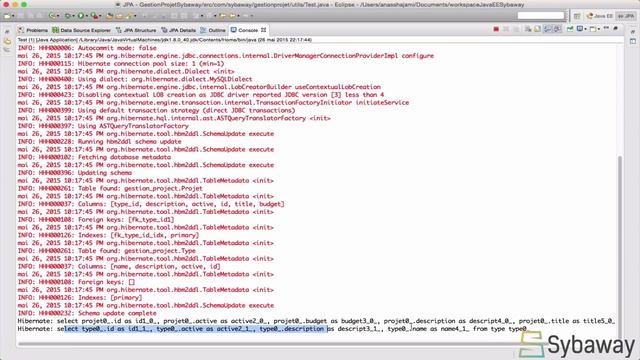Click 'INFO: HHH000232: Schema update complete' line
Screen dimensions: 640x360
pyautogui.click(x=87, y=313)
